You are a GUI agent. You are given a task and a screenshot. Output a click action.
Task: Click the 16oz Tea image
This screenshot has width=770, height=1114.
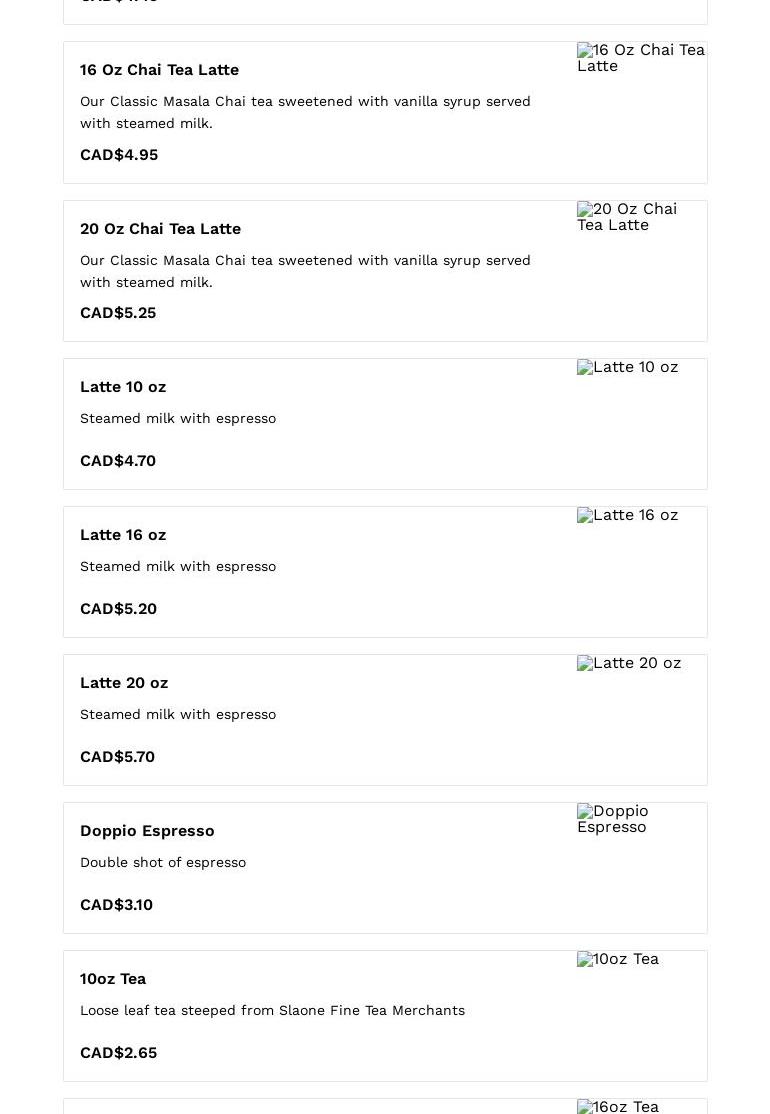[x=618, y=1106]
